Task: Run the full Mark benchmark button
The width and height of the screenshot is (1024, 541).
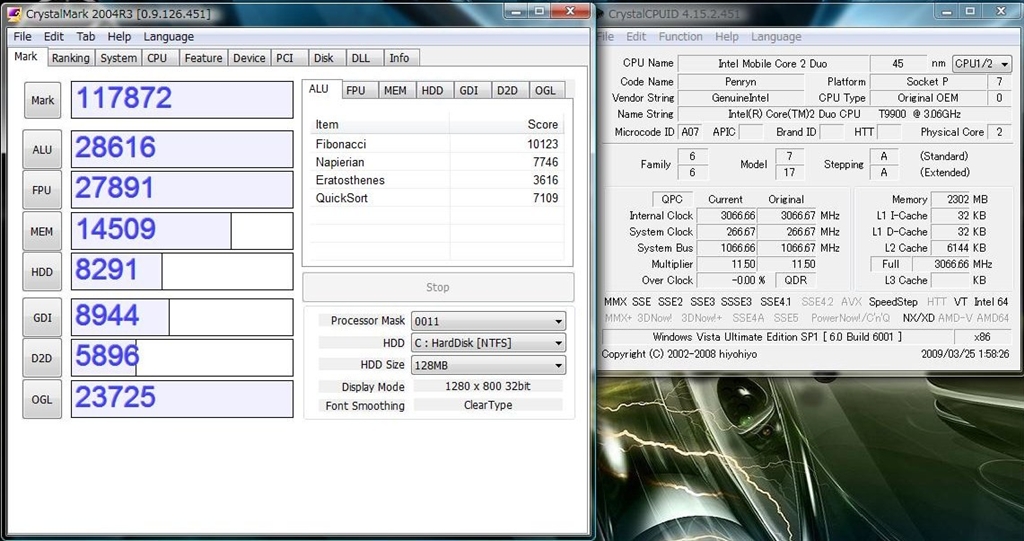Action: 43,100
